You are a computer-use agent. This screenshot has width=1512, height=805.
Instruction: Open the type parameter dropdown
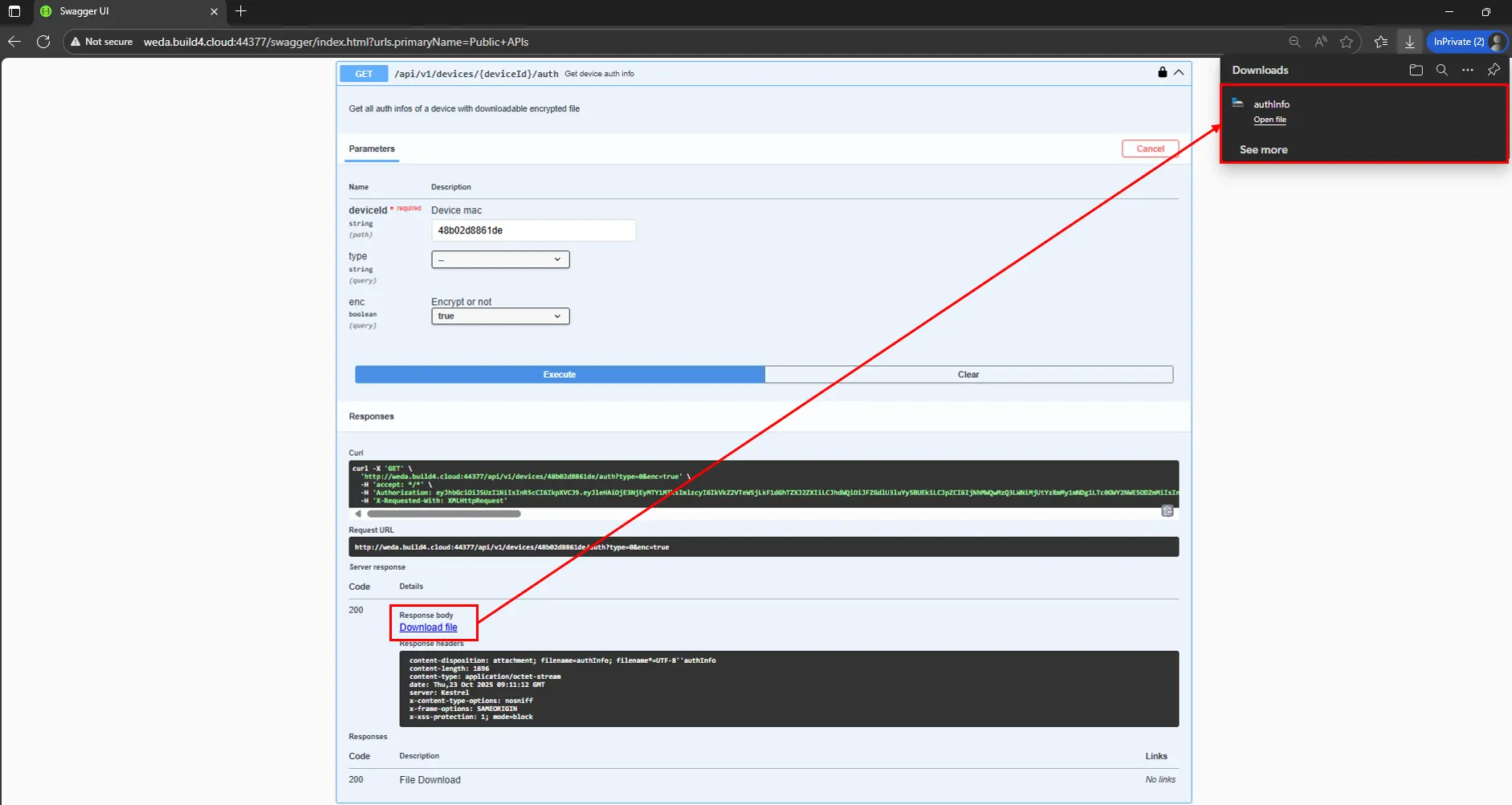(500, 260)
